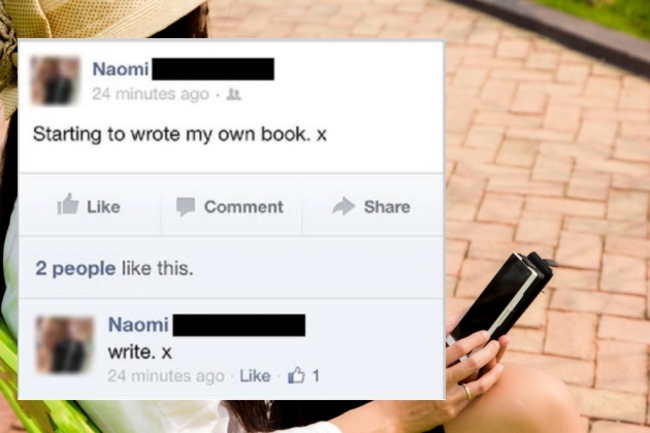View the comment's like count "1"
The image size is (650, 433).
[x=316, y=376]
